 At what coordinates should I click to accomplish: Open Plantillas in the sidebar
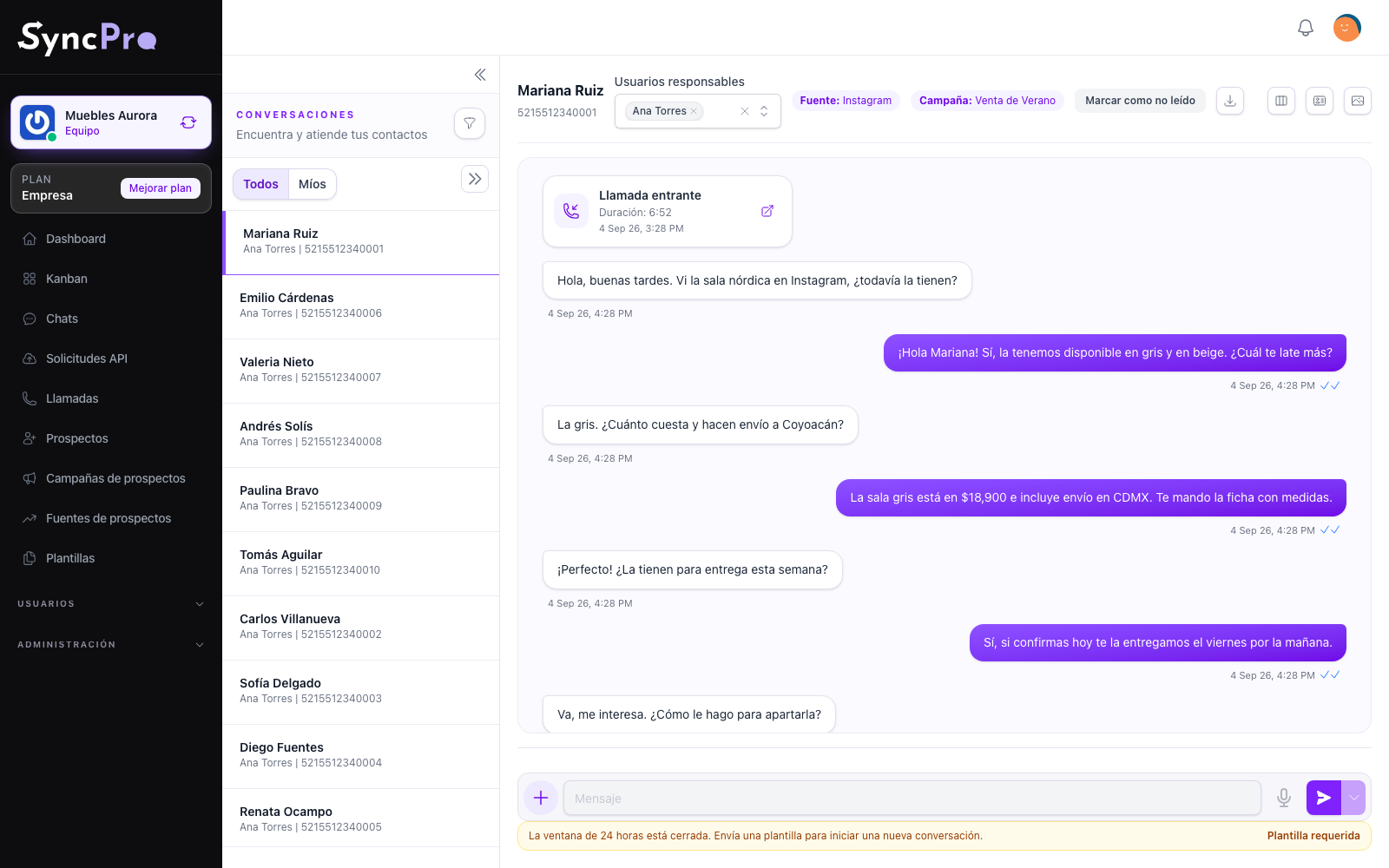[111, 558]
